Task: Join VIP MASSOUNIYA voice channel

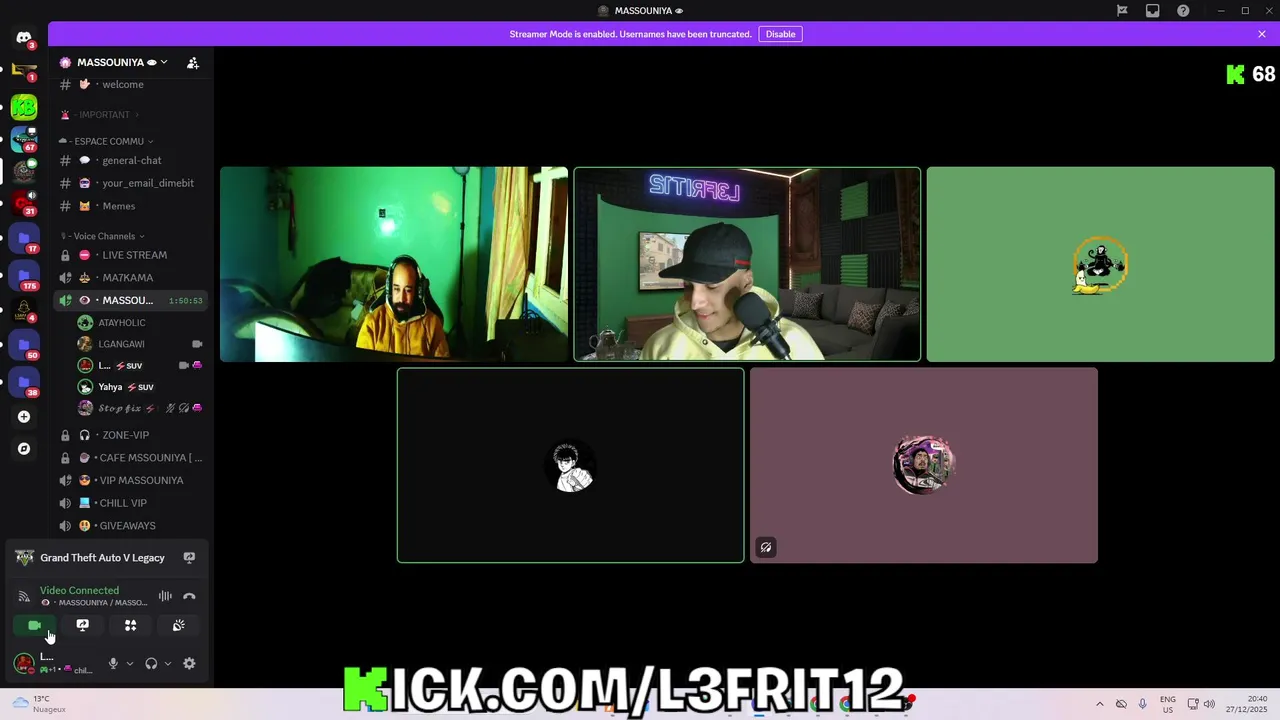Action: point(131,480)
